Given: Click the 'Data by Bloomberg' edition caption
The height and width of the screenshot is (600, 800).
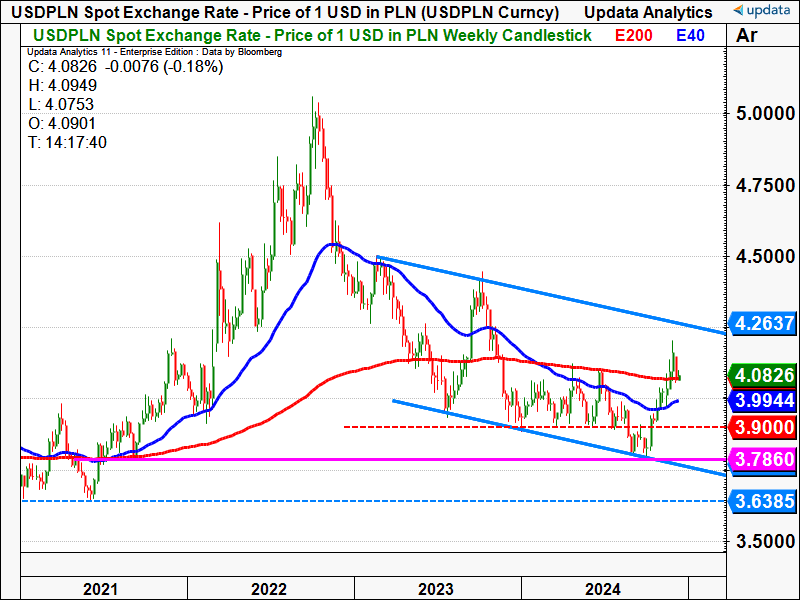Looking at the screenshot, I should pos(155,52).
